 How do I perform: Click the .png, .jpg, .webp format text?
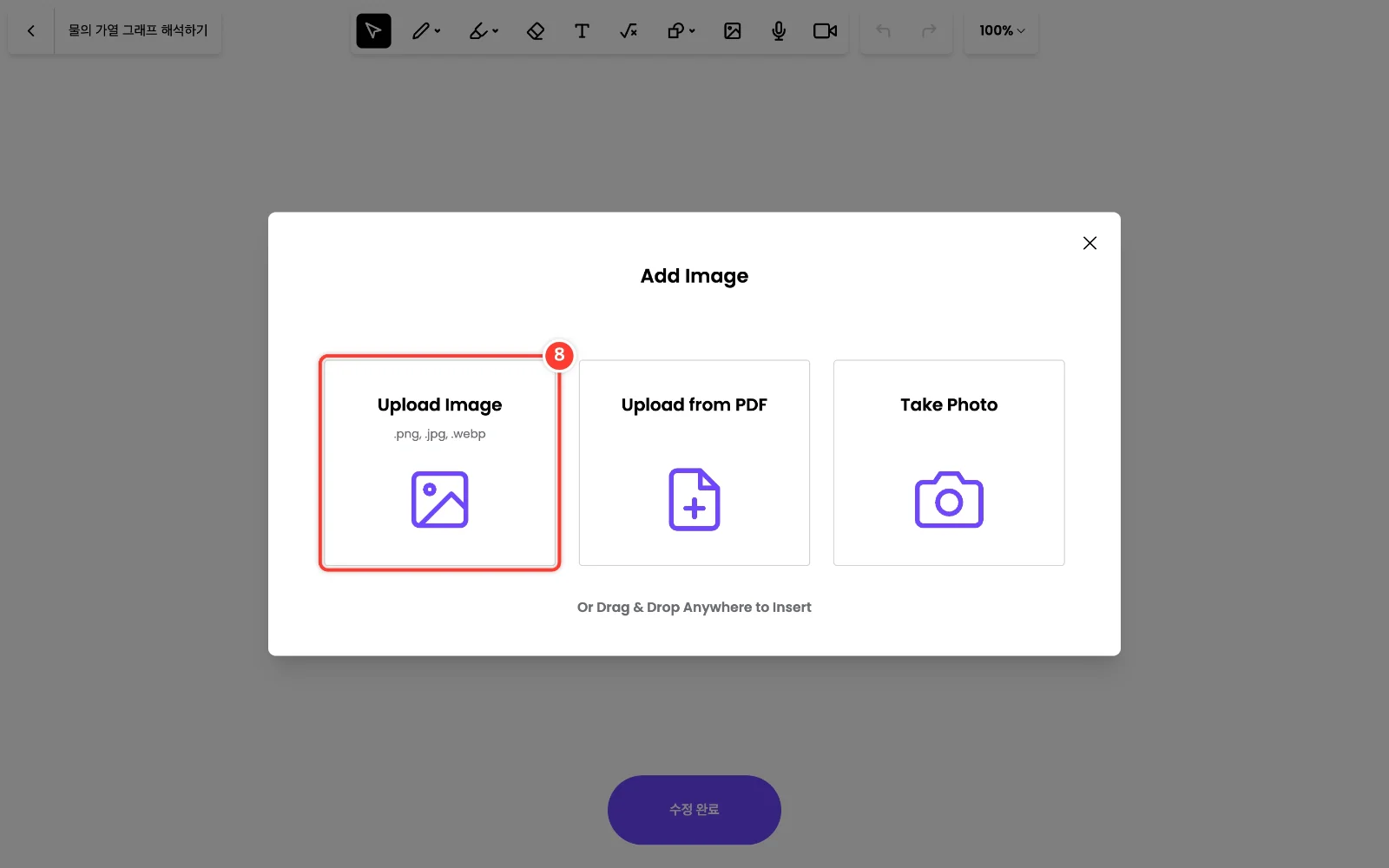coord(439,434)
